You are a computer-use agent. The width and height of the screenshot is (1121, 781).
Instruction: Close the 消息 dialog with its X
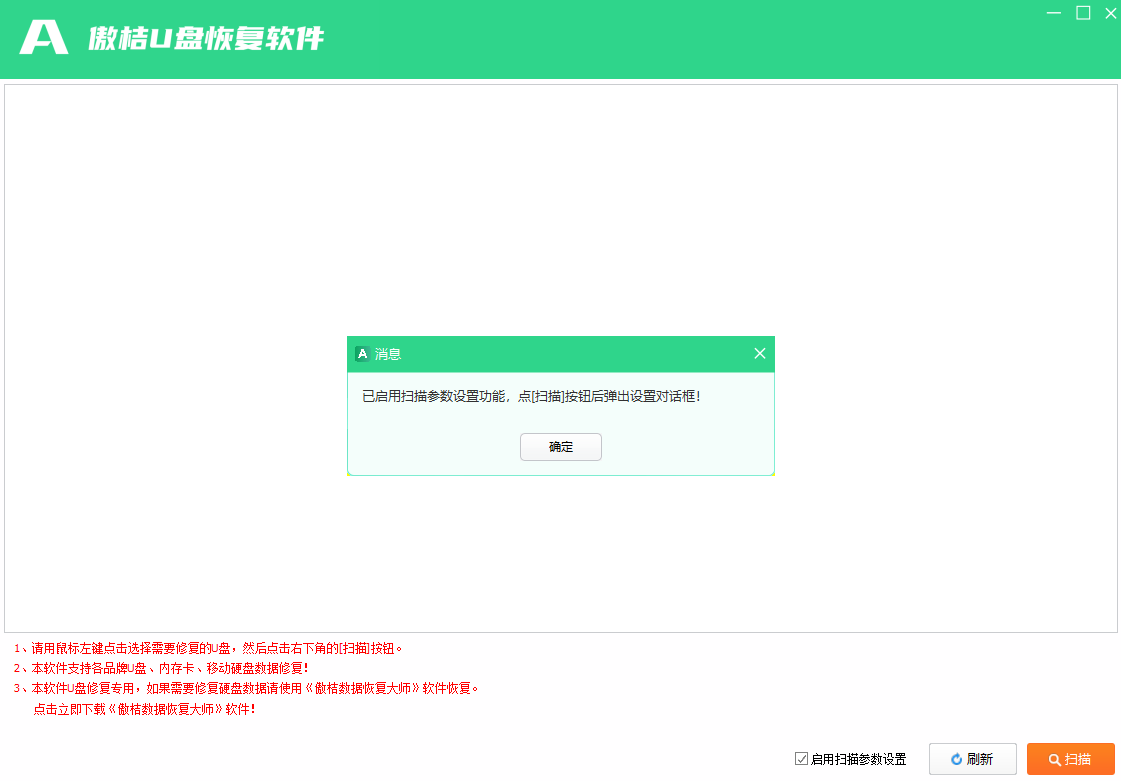coord(759,354)
